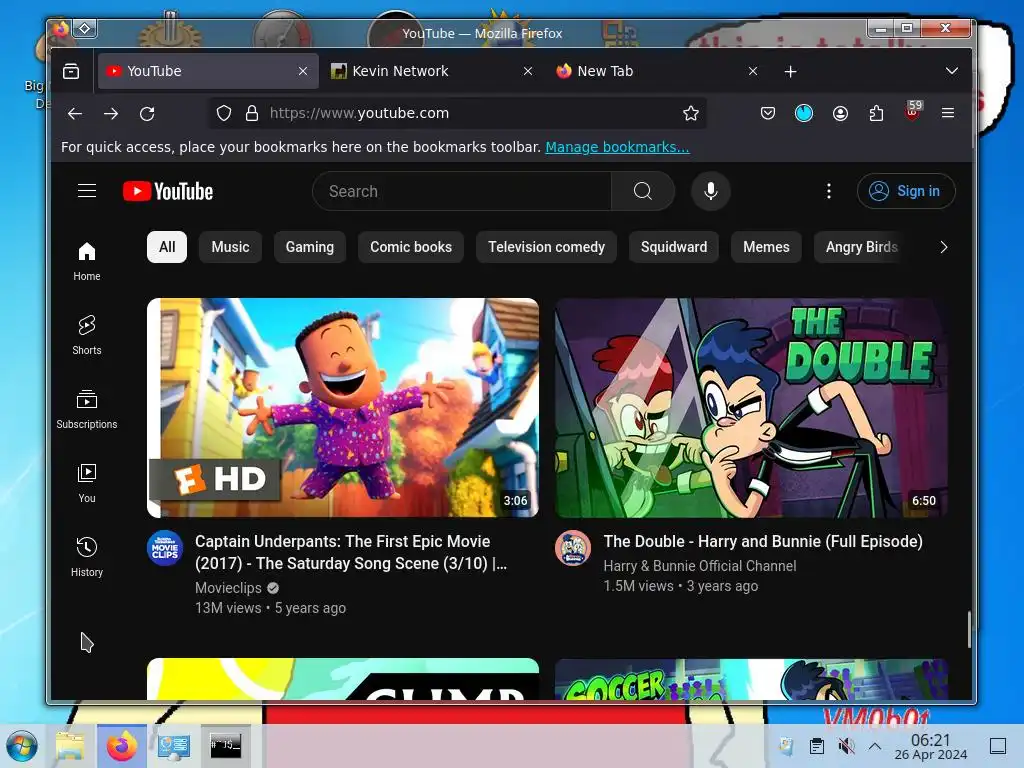Go to Home in YouTube sidebar
Screen dimensions: 1024x768
(87, 261)
